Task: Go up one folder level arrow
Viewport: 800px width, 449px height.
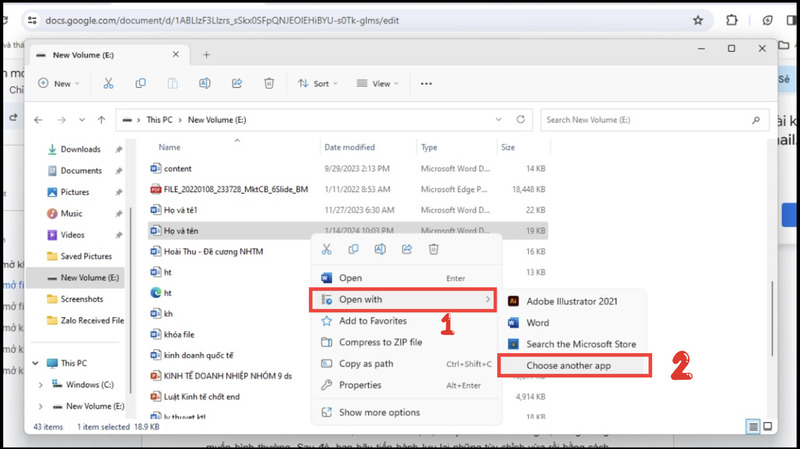Action: coord(102,120)
